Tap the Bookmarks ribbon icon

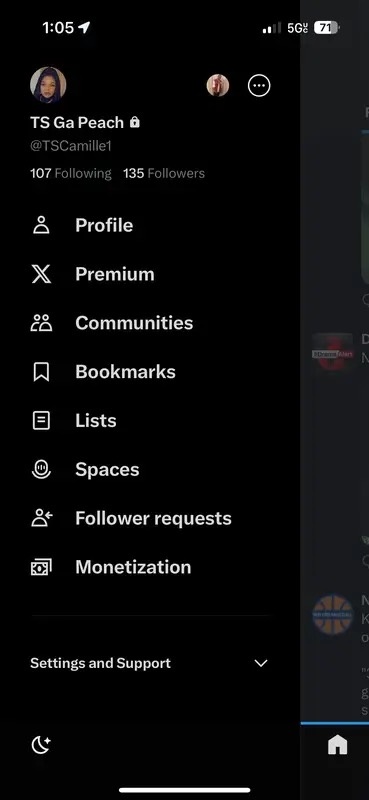[x=41, y=372]
